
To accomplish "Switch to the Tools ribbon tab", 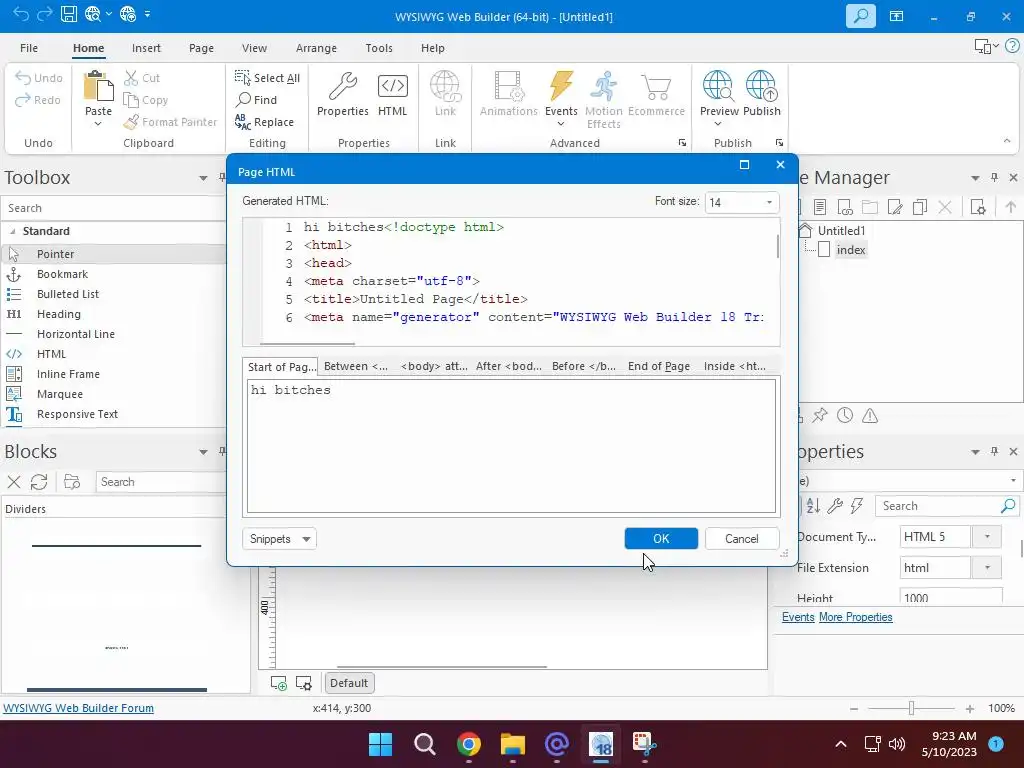I will (379, 48).
